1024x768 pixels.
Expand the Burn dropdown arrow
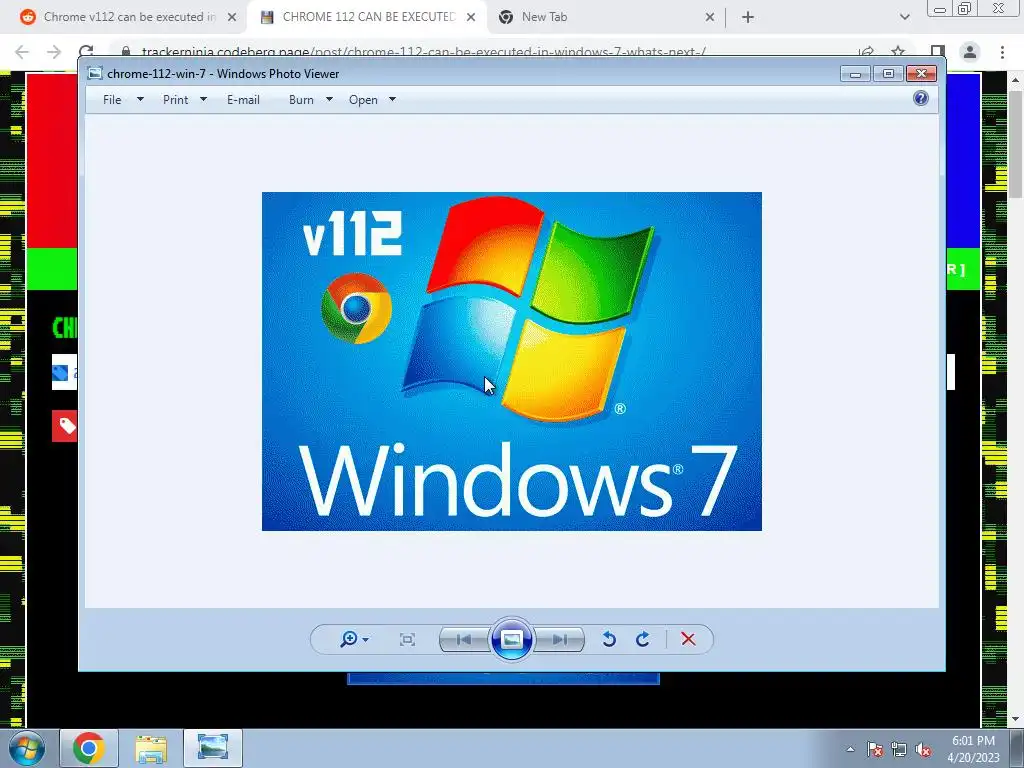coord(329,99)
